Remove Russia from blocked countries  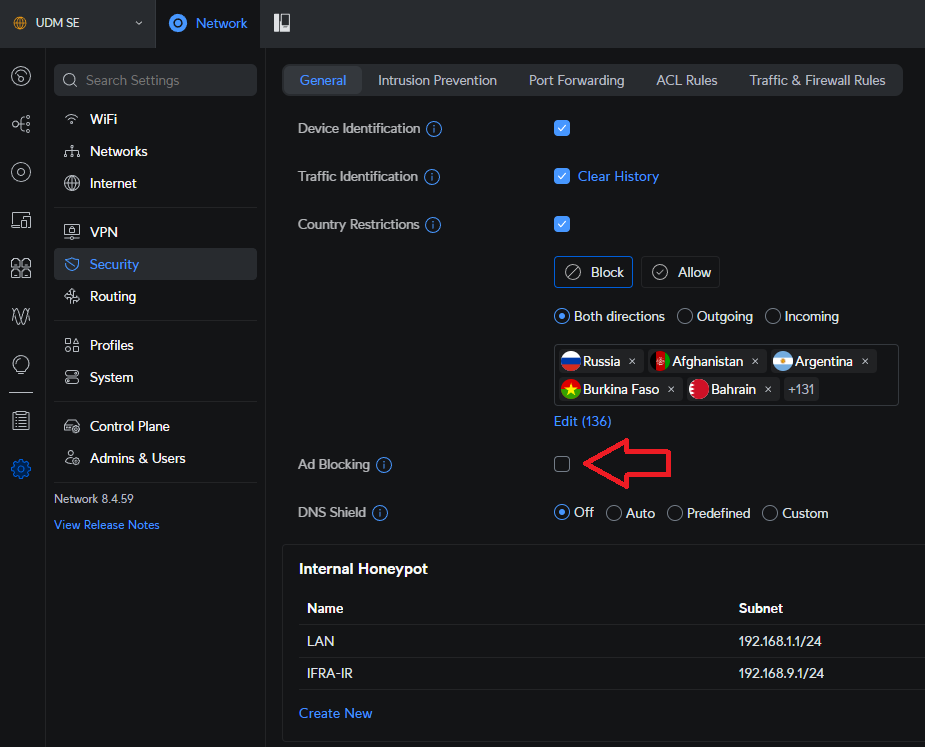coord(632,361)
